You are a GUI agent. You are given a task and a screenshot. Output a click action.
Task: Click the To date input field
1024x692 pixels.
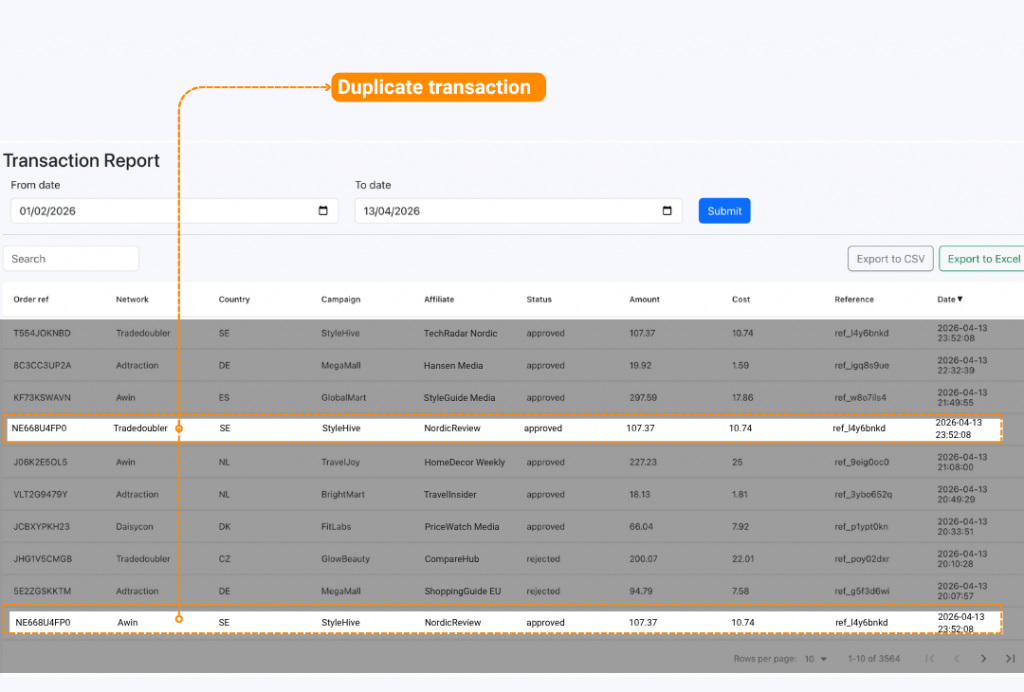[505, 211]
